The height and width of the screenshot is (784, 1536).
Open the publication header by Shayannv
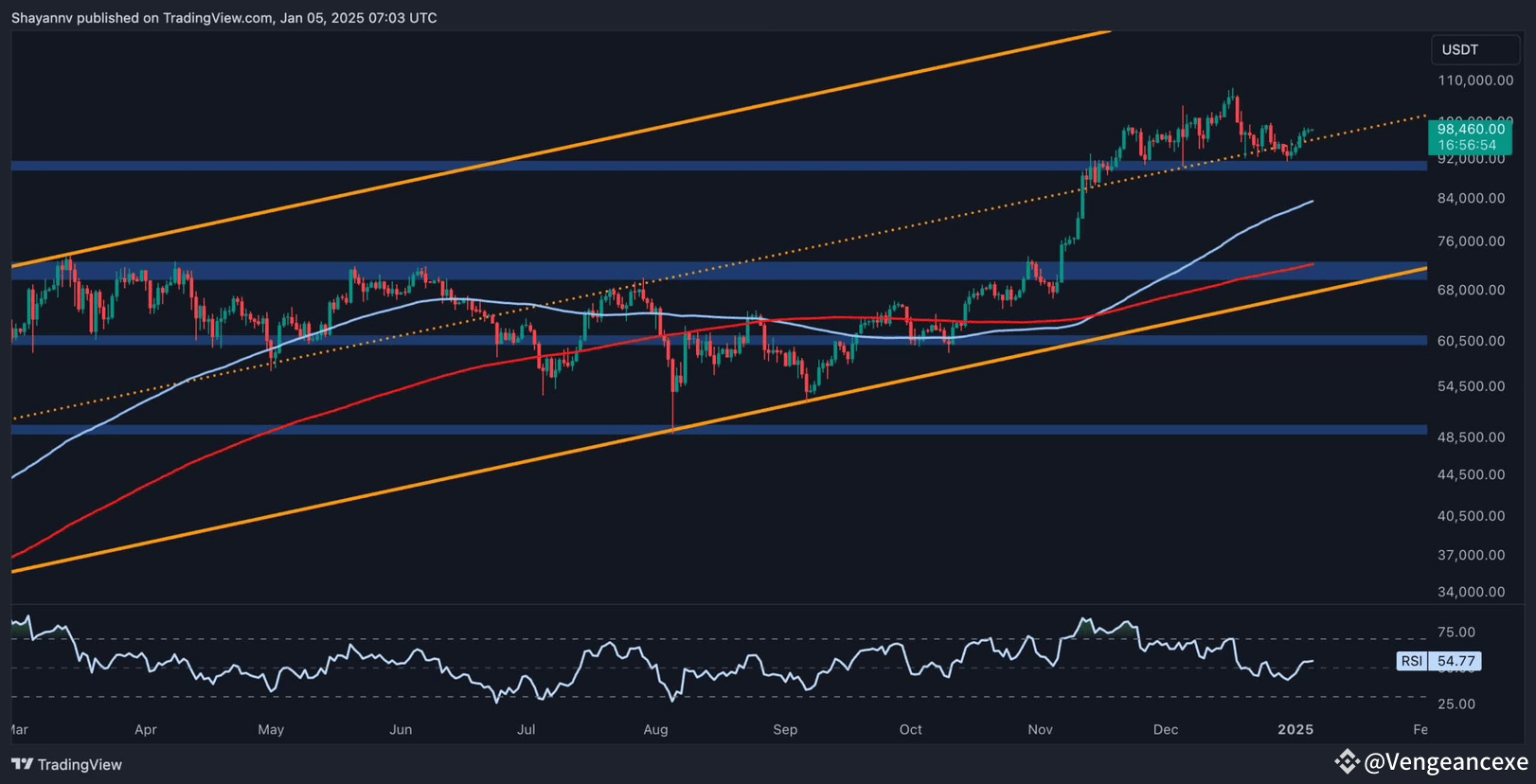click(224, 18)
